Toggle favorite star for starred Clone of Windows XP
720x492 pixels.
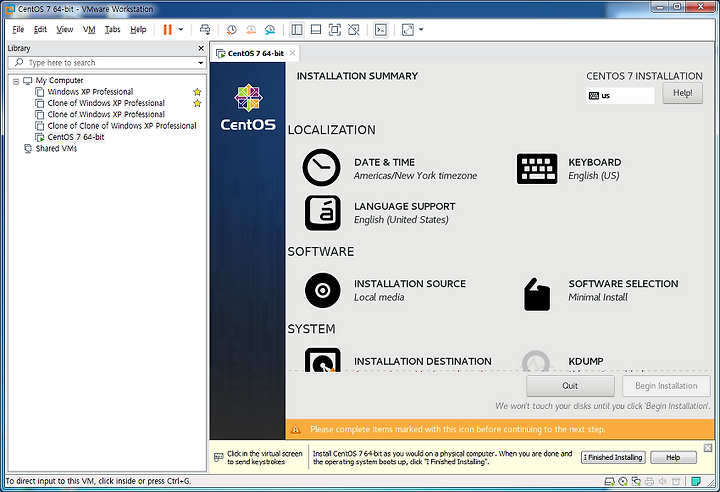[x=197, y=103]
